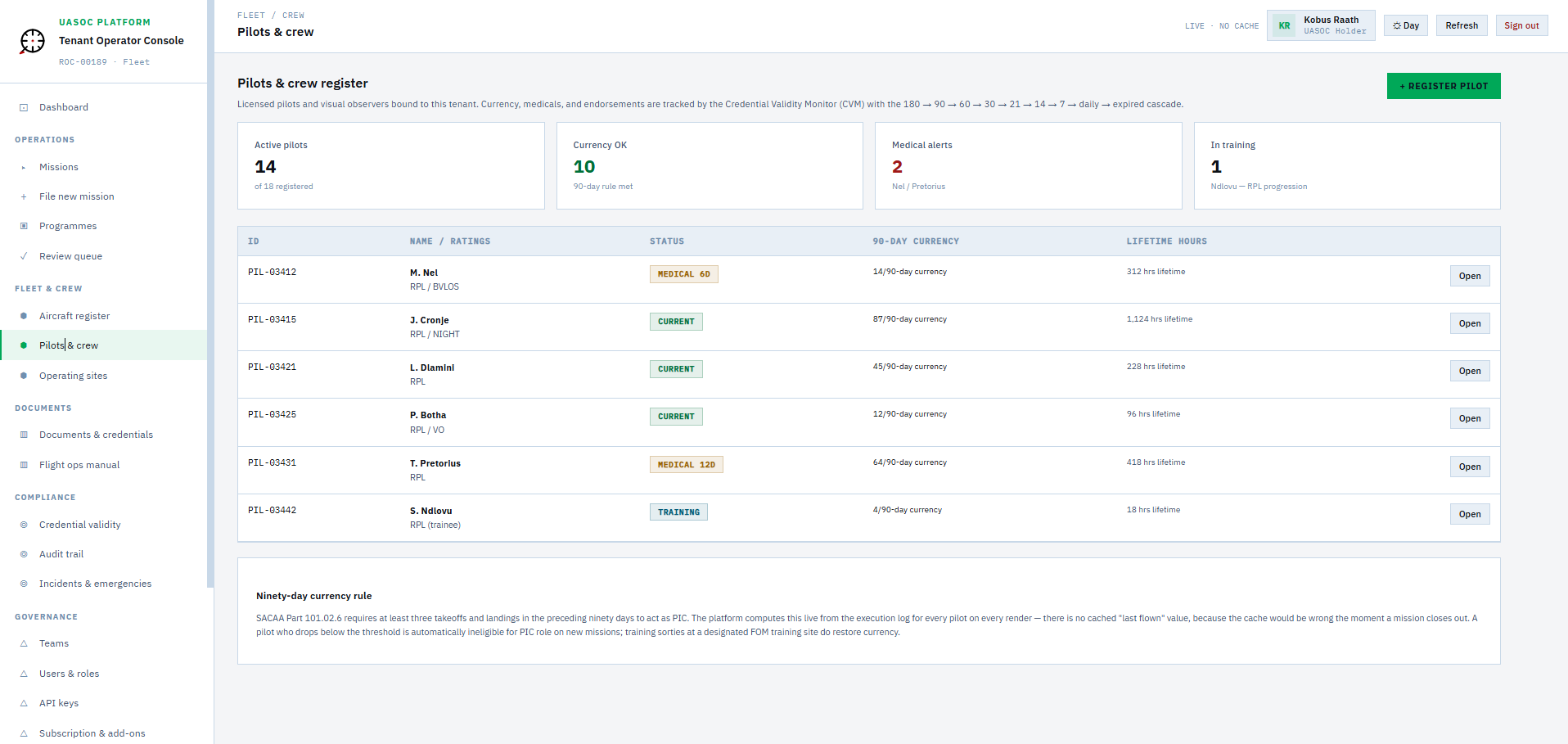1568x744 pixels.
Task: Open S. Ndlovu trainee pilot record
Action: pyautogui.click(x=1469, y=514)
